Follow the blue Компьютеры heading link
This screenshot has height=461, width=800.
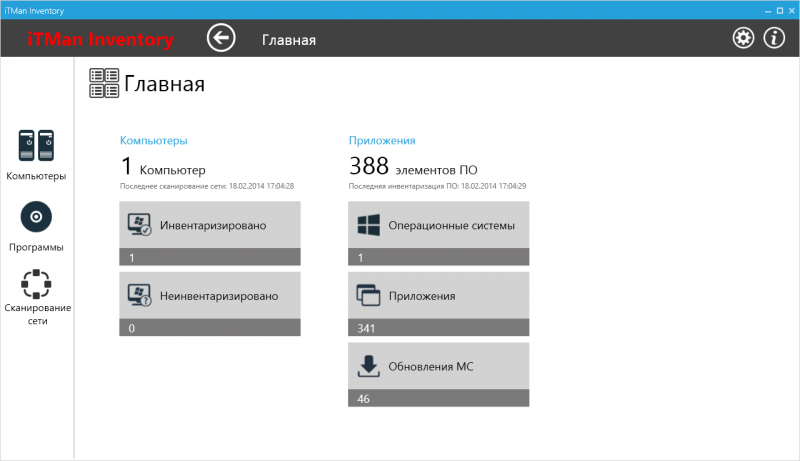click(x=154, y=140)
